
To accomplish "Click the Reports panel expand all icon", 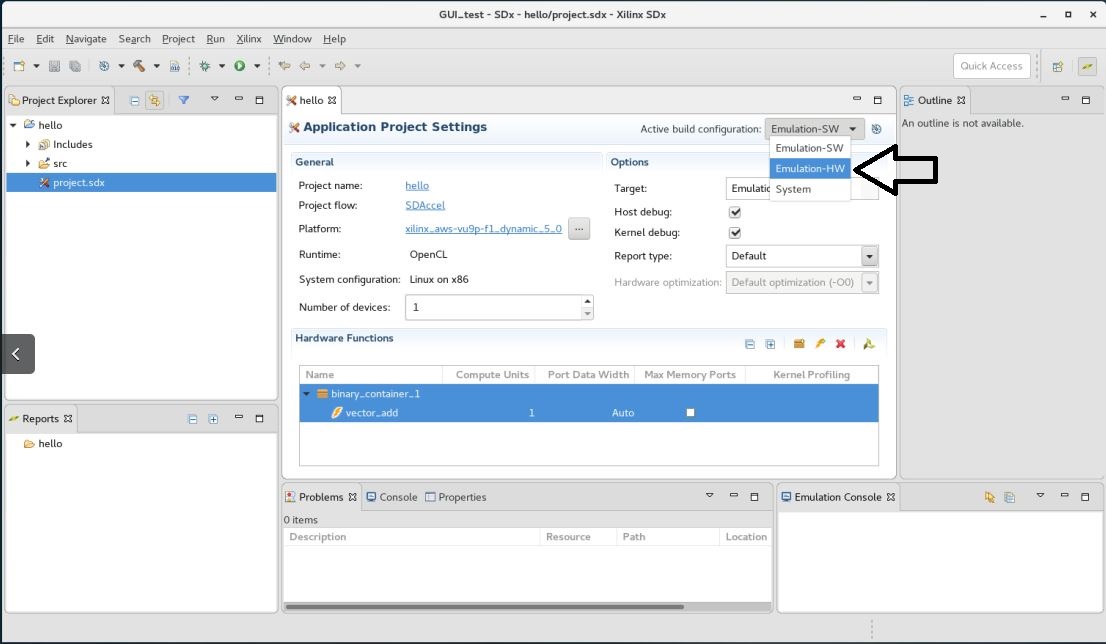I will [213, 419].
